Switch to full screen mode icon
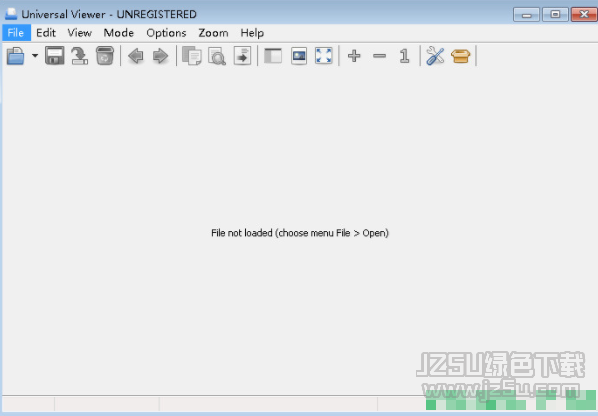This screenshot has height=416, width=598. (324, 56)
